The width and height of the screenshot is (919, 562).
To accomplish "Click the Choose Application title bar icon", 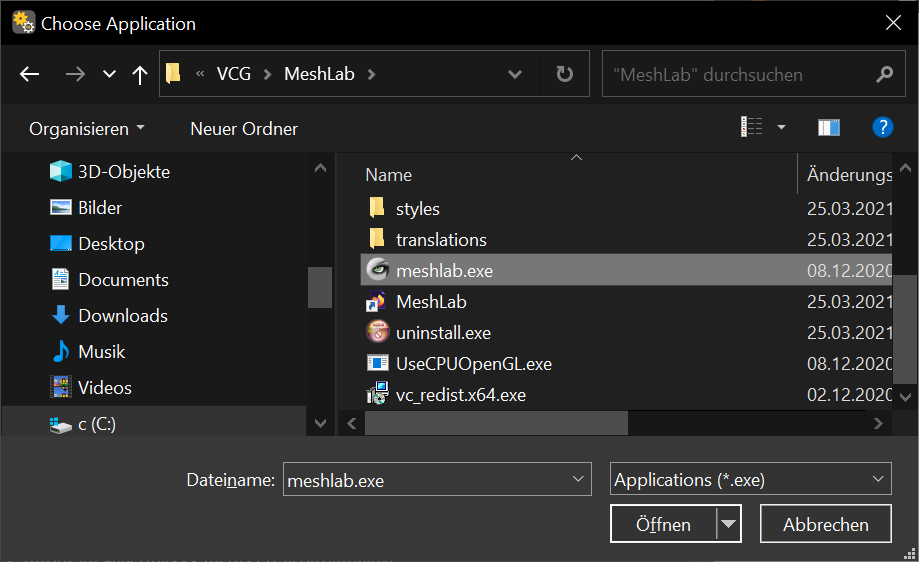I will pyautogui.click(x=23, y=22).
